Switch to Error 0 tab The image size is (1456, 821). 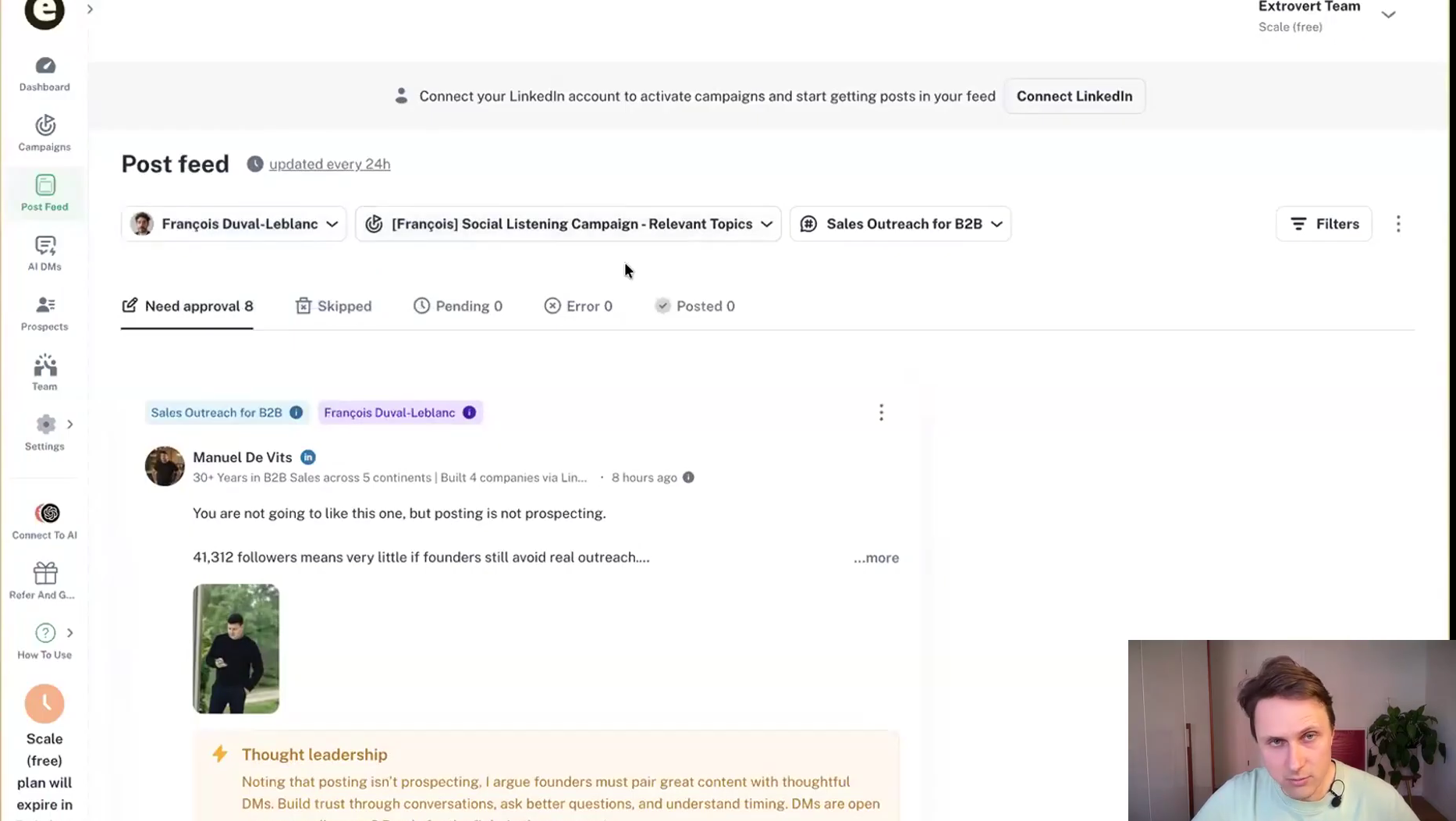point(578,306)
